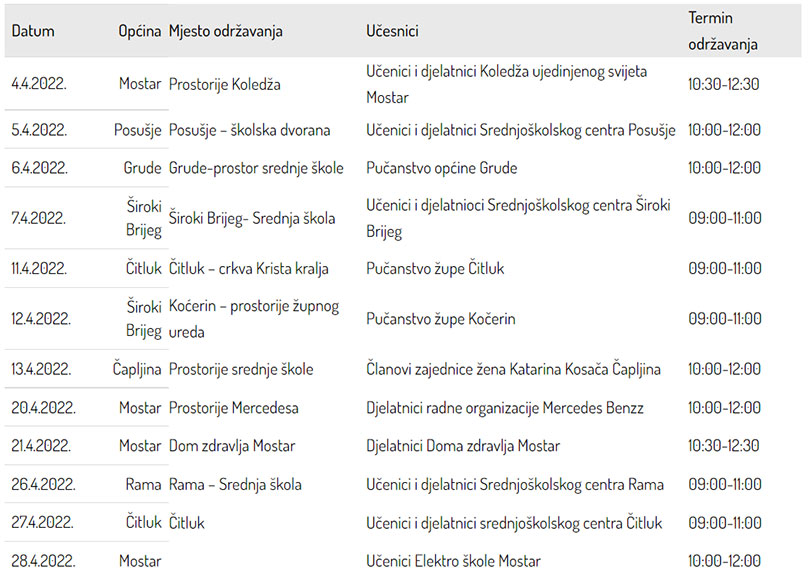Select the Pučanstvo općine Grude cell
Viewport: 810px width, 582px height.
click(x=442, y=168)
